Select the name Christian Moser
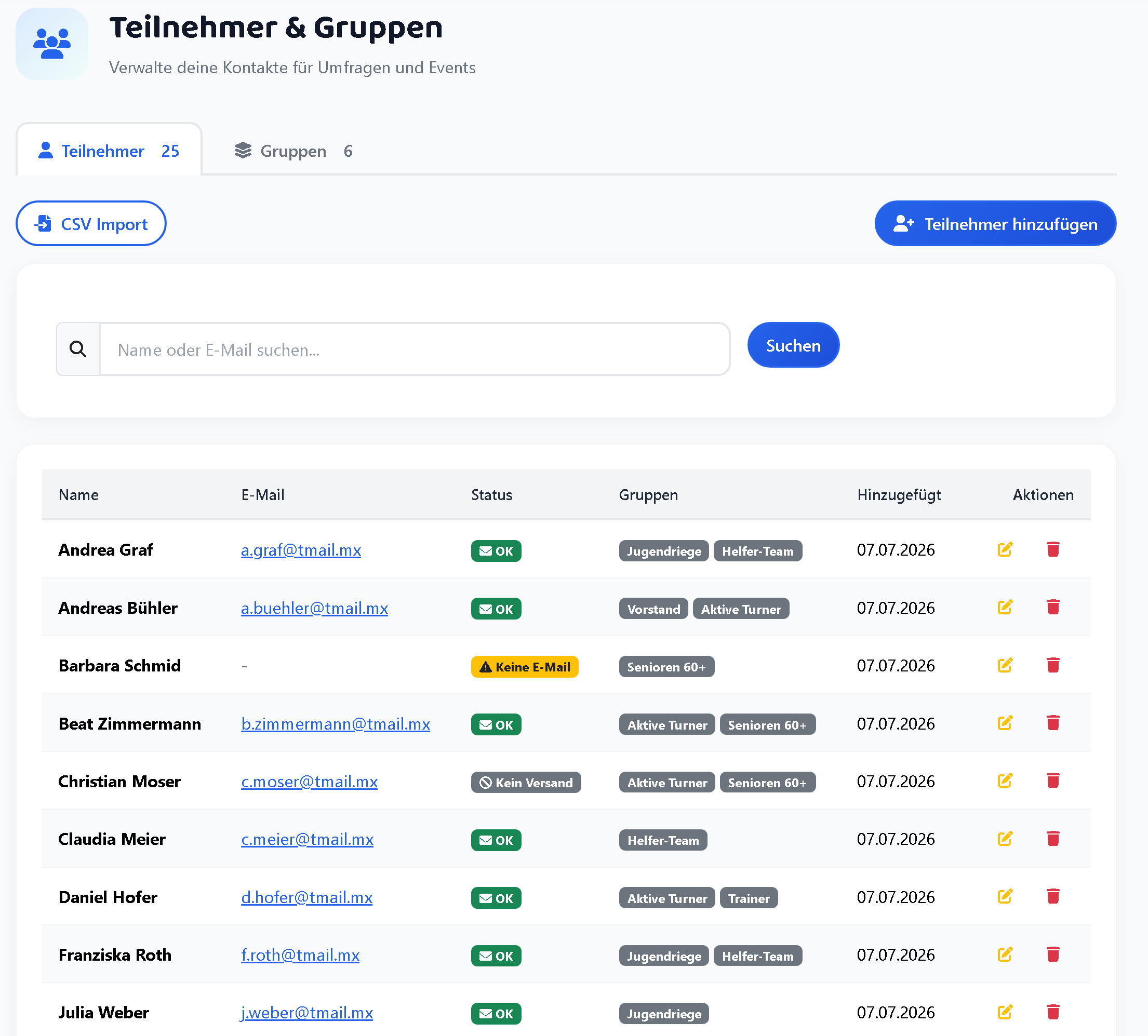This screenshot has height=1036, width=1148. [x=119, y=781]
